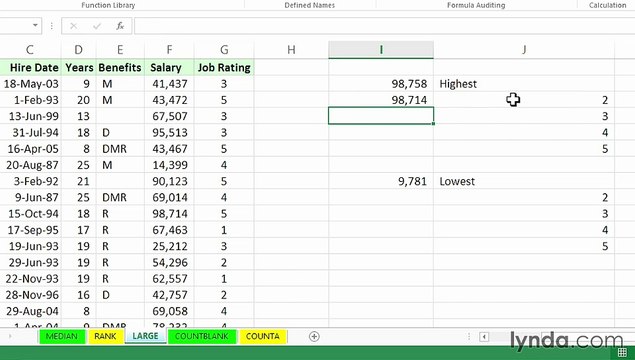Viewport: 635px width, 360px height.
Task: Click the Lowest label cell
Action: click(524, 181)
